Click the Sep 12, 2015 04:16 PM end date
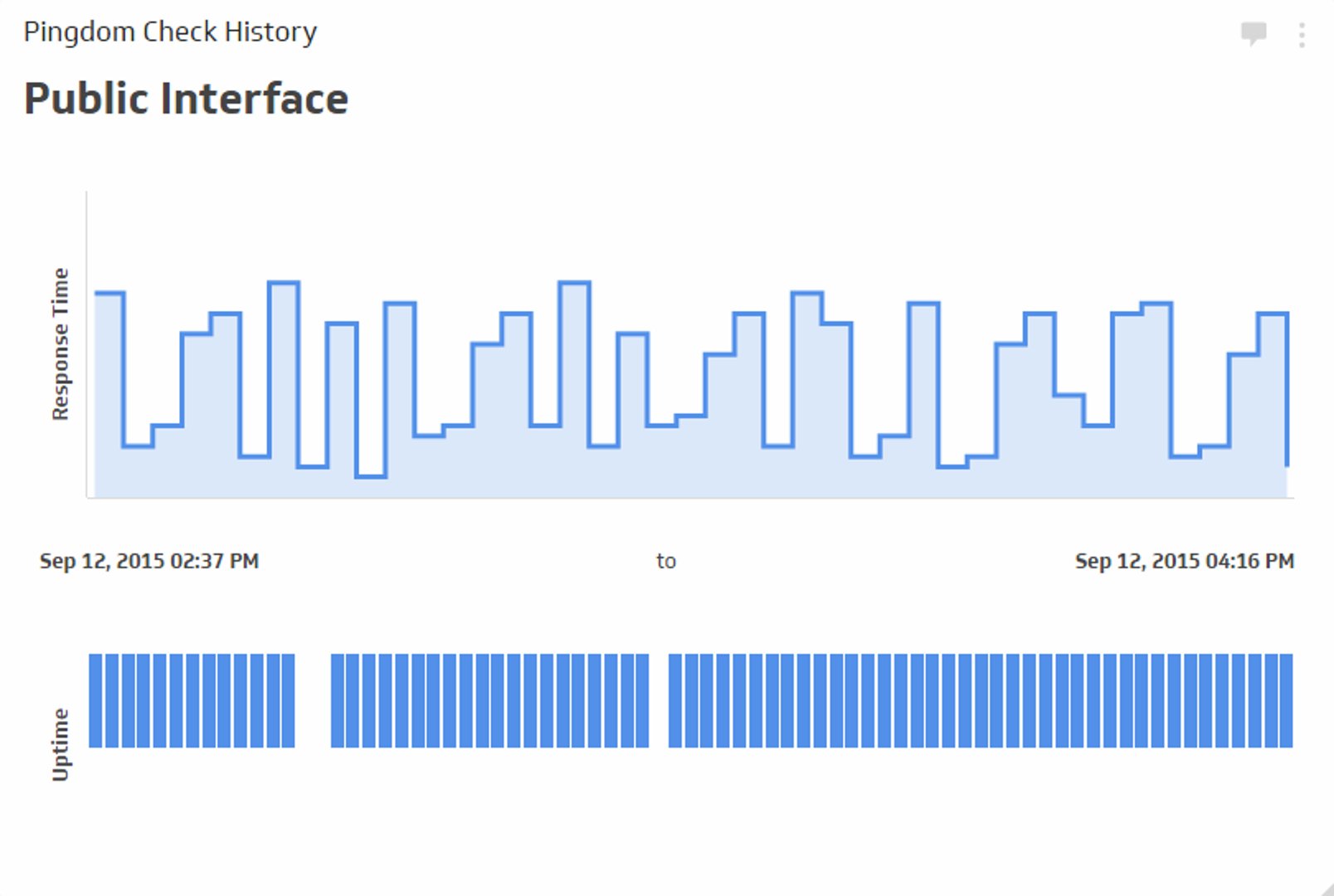The width and height of the screenshot is (1334, 896). [1185, 561]
